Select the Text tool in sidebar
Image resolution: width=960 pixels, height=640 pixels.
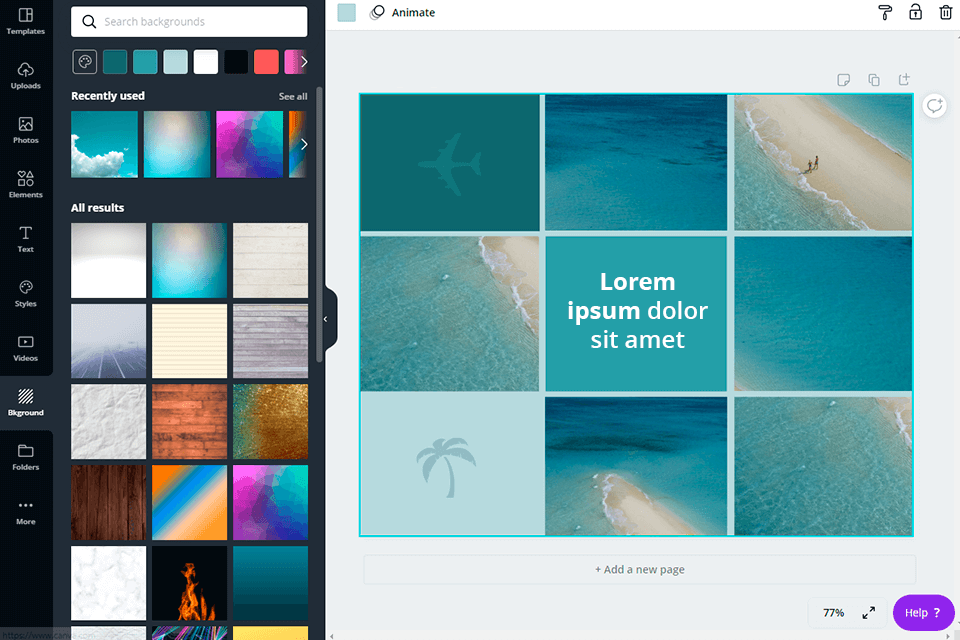coord(26,239)
